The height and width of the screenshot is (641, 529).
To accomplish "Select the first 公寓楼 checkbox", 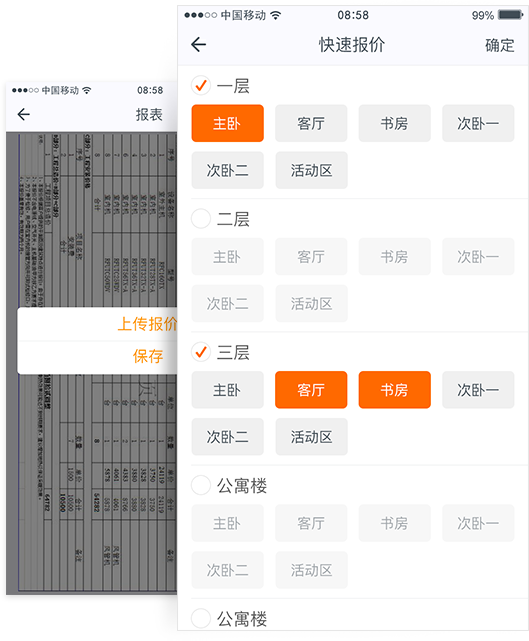I will [201, 485].
